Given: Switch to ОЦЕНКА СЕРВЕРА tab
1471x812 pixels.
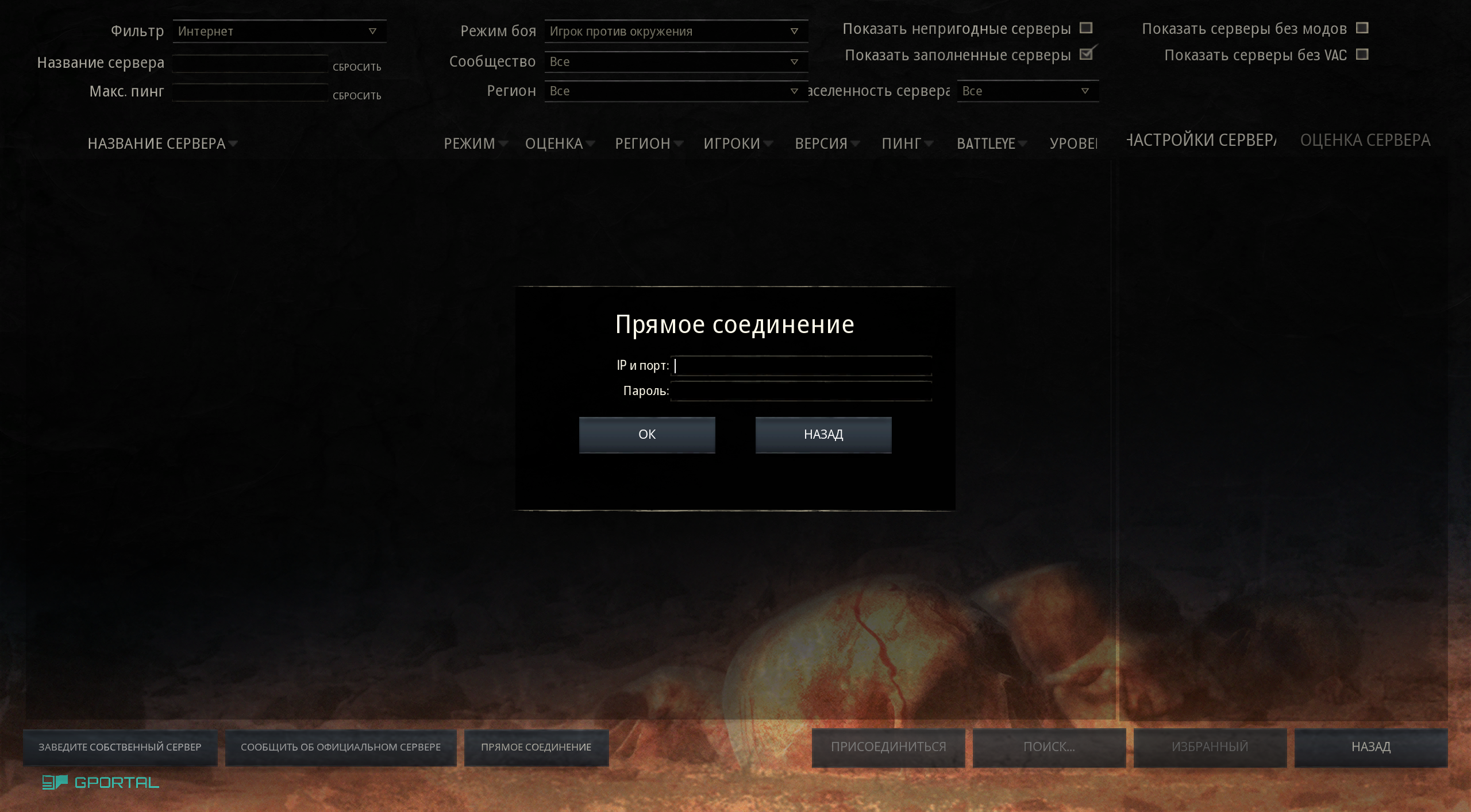Looking at the screenshot, I should (x=1365, y=140).
